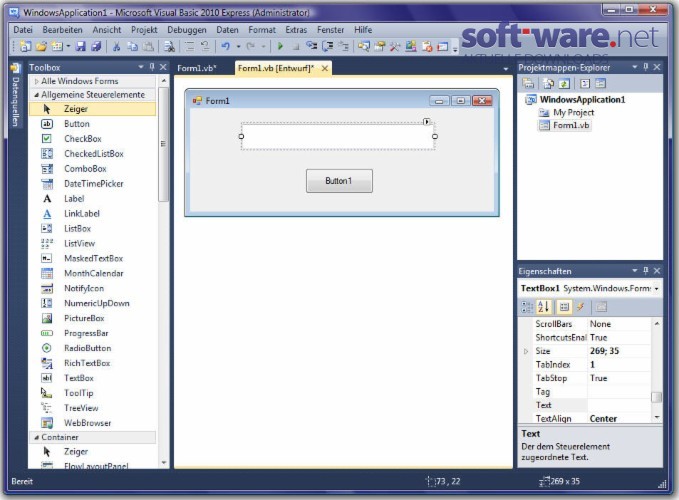Click the Eigenschaften scrollbar thumb
This screenshot has width=679, height=500.
click(x=656, y=397)
